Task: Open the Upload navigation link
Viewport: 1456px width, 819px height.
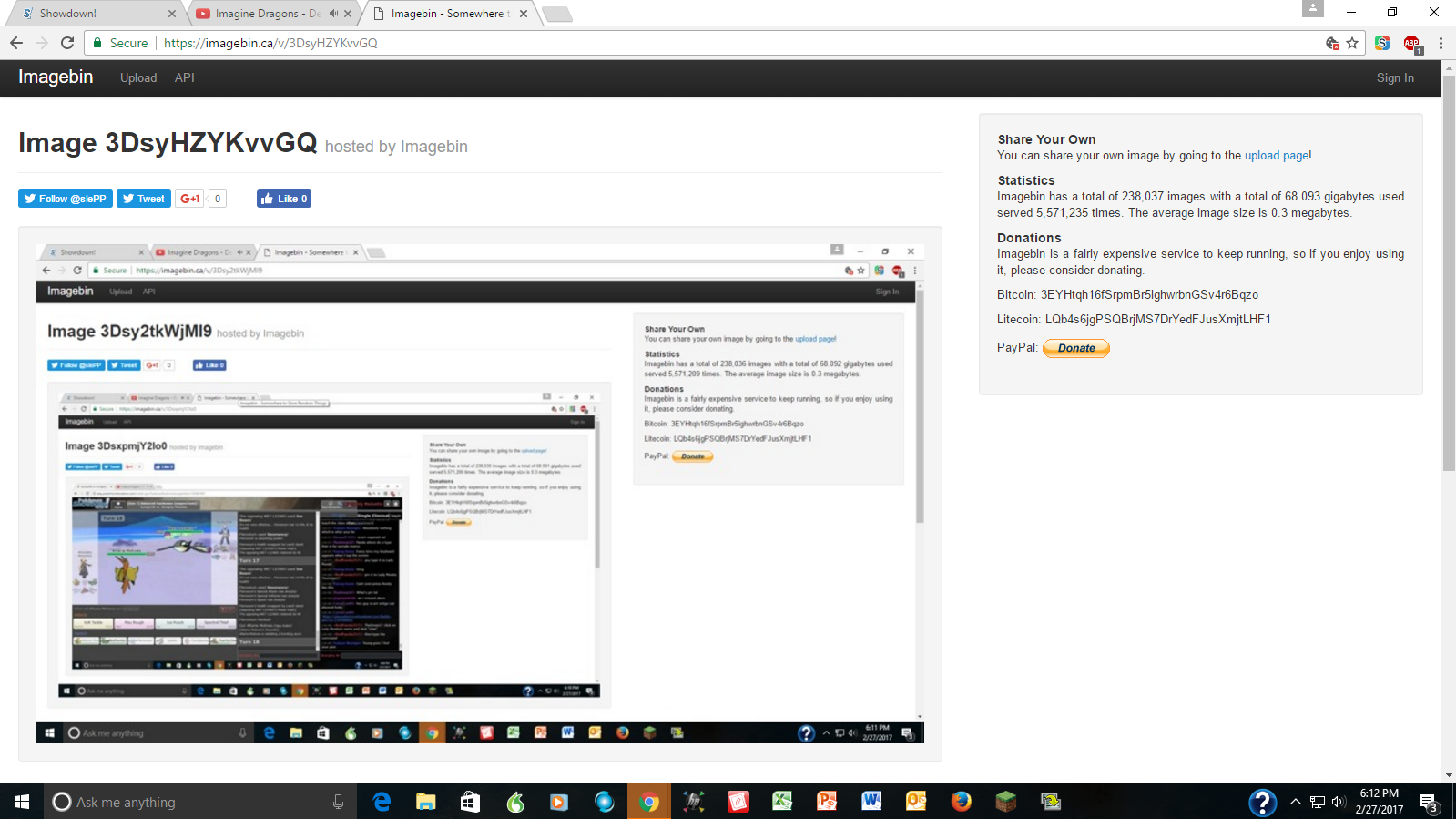Action: 138,77
